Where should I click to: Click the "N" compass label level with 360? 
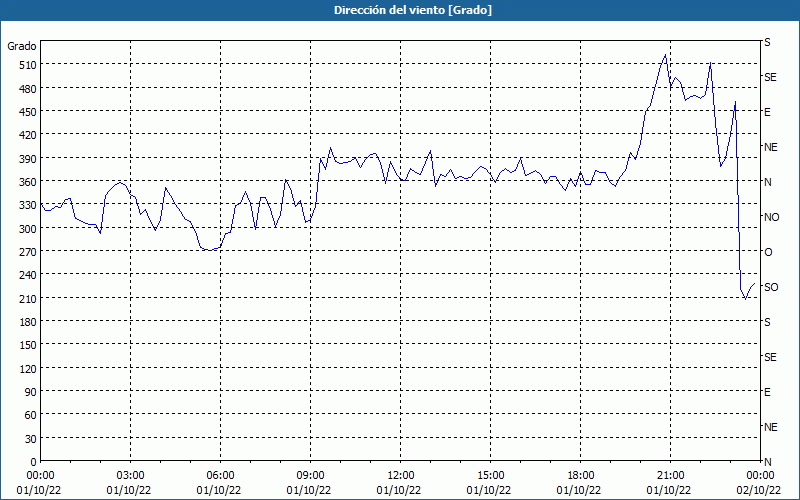click(x=767, y=182)
